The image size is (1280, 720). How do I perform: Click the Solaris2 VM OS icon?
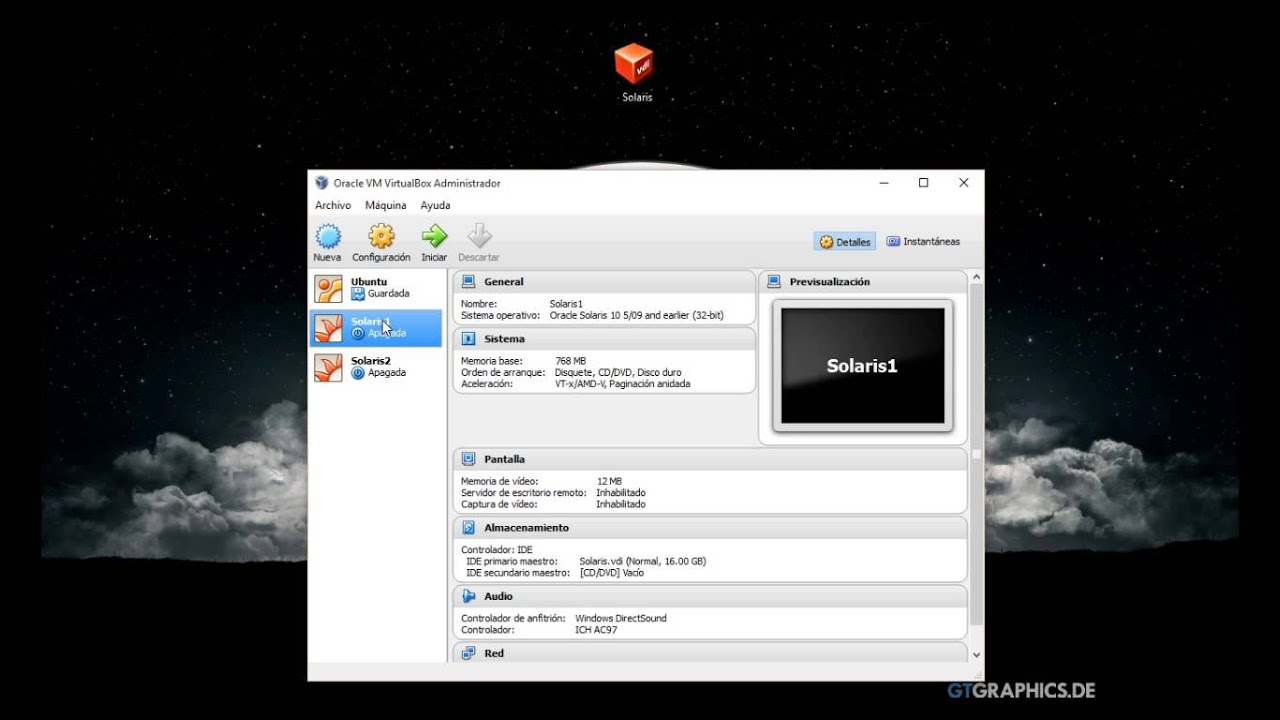click(x=328, y=367)
